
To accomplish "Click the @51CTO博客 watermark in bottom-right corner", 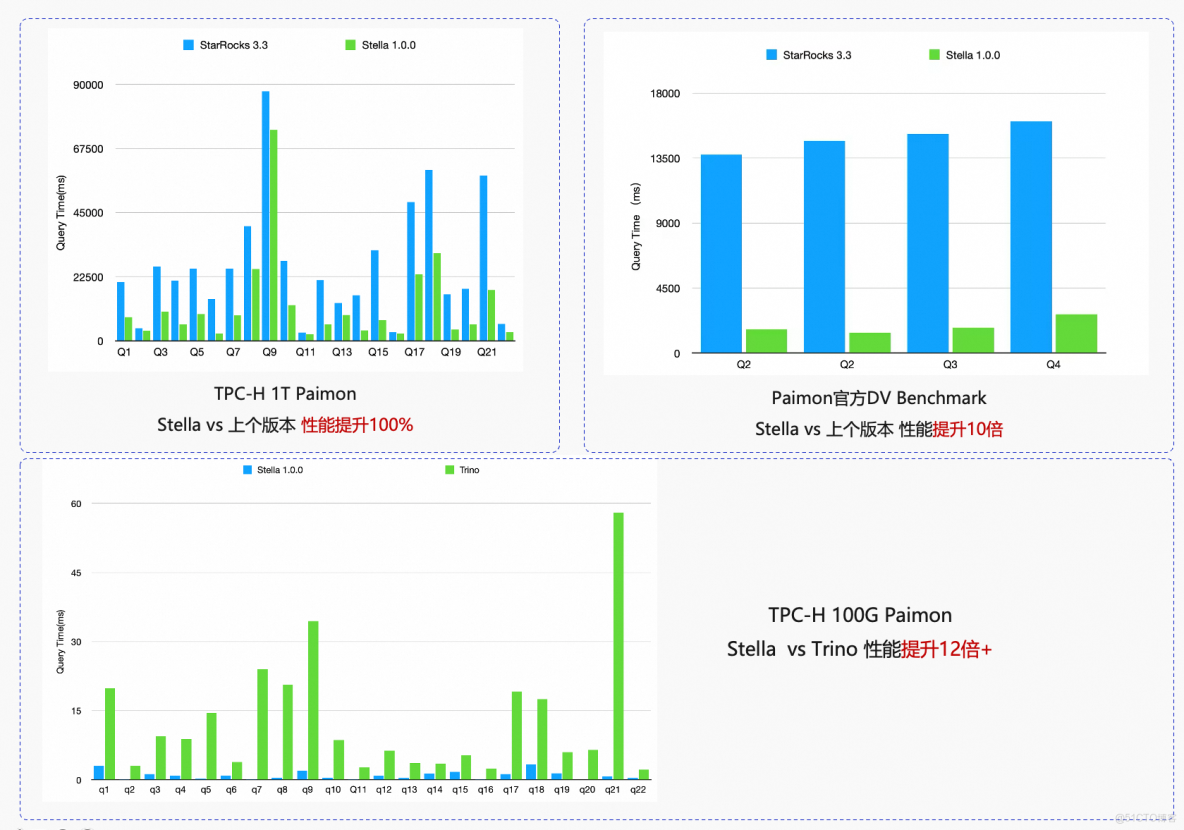I will tap(1146, 818).
